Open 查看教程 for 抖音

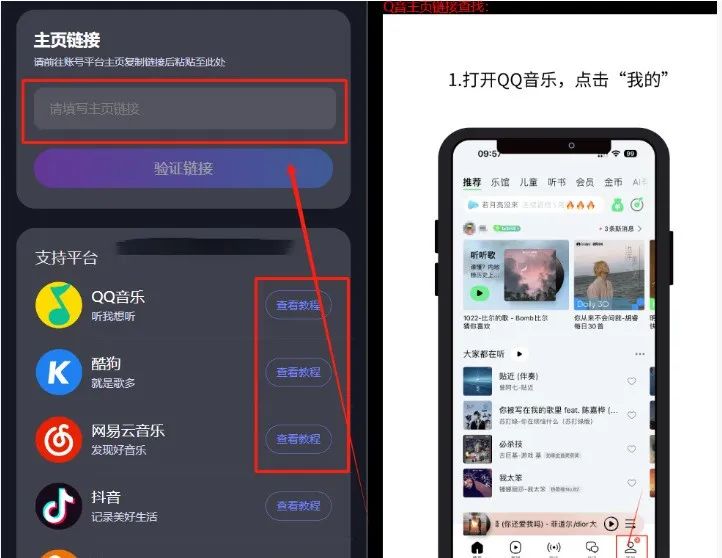click(x=298, y=506)
